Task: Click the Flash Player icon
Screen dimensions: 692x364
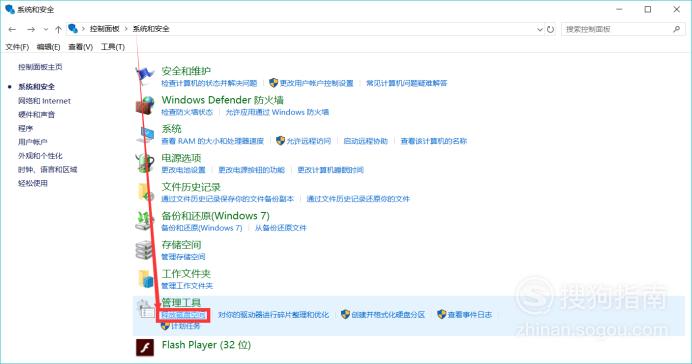Action: point(145,347)
